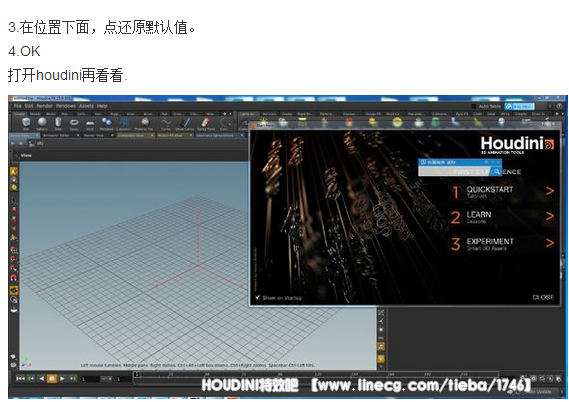Select the Circle shelf tool
Image resolution: width=569 pixels, height=402 pixels.
224,123
